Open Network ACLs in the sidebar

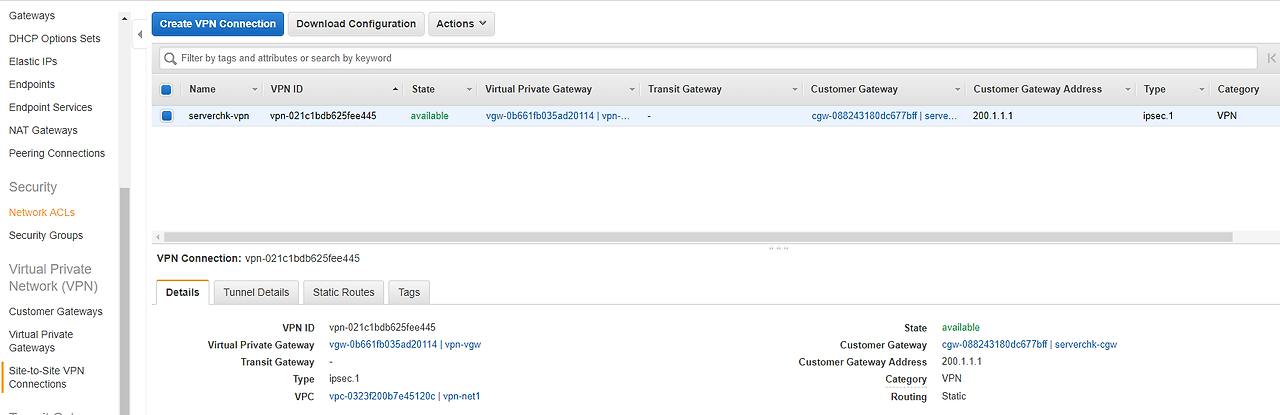(x=42, y=212)
